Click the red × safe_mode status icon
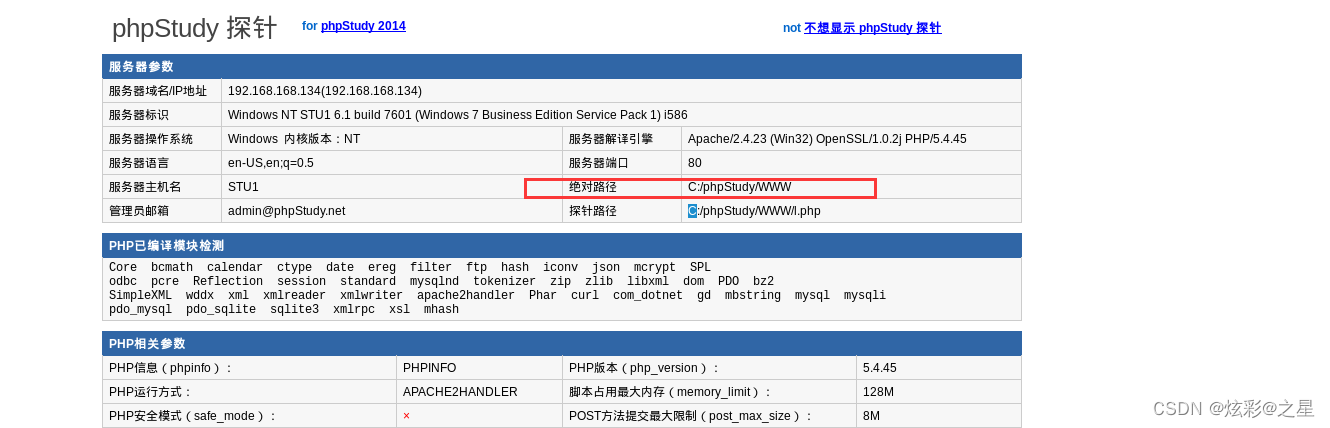This screenshot has height=428, width=1330. click(x=406, y=416)
